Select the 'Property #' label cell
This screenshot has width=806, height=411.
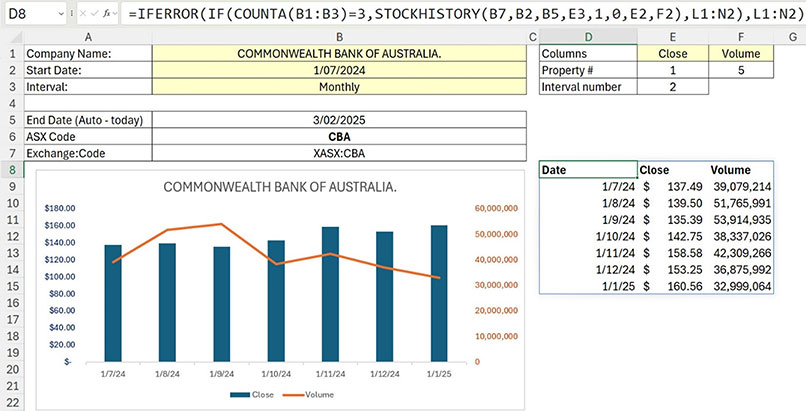(x=589, y=70)
